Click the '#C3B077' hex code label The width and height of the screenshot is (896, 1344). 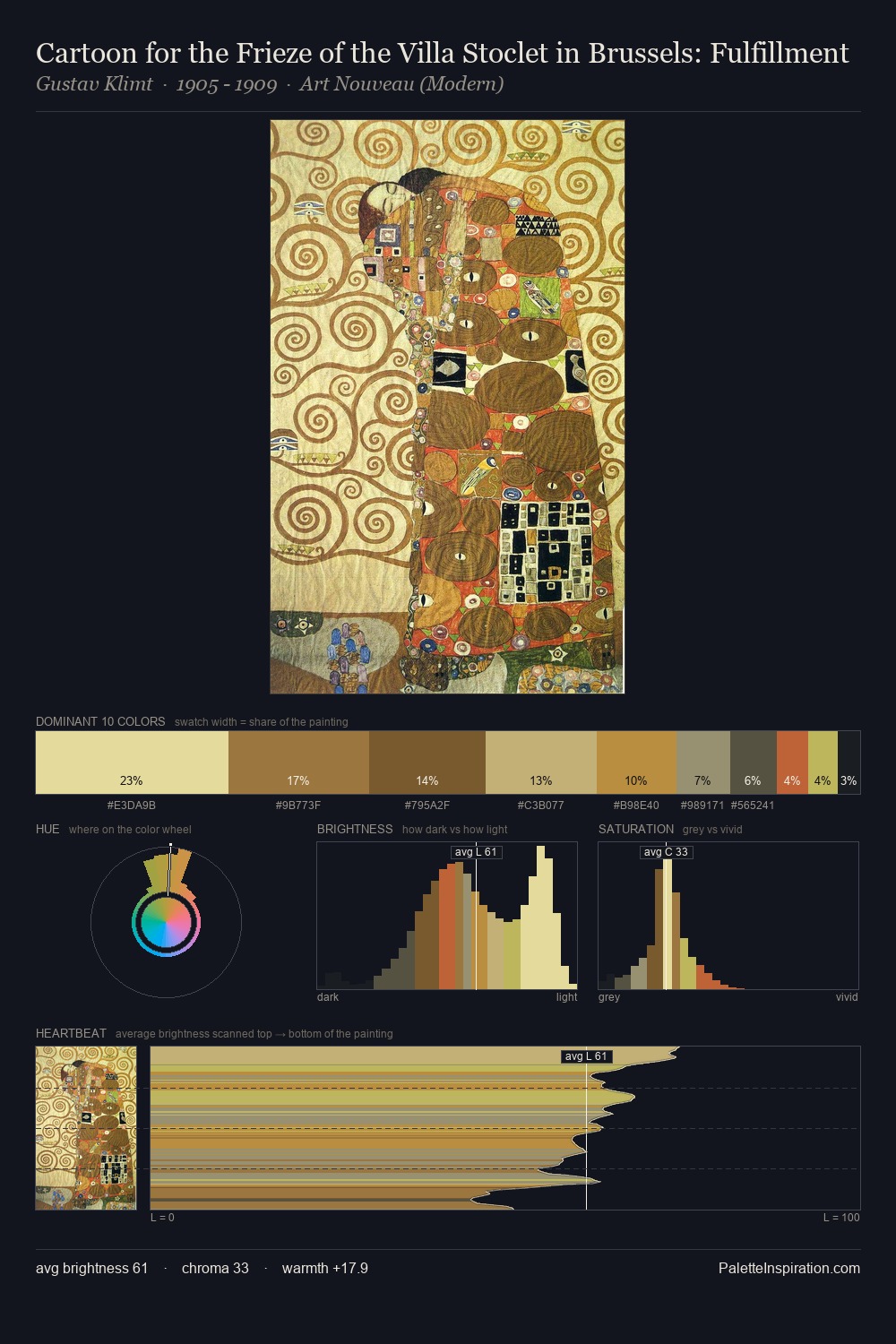tap(541, 806)
